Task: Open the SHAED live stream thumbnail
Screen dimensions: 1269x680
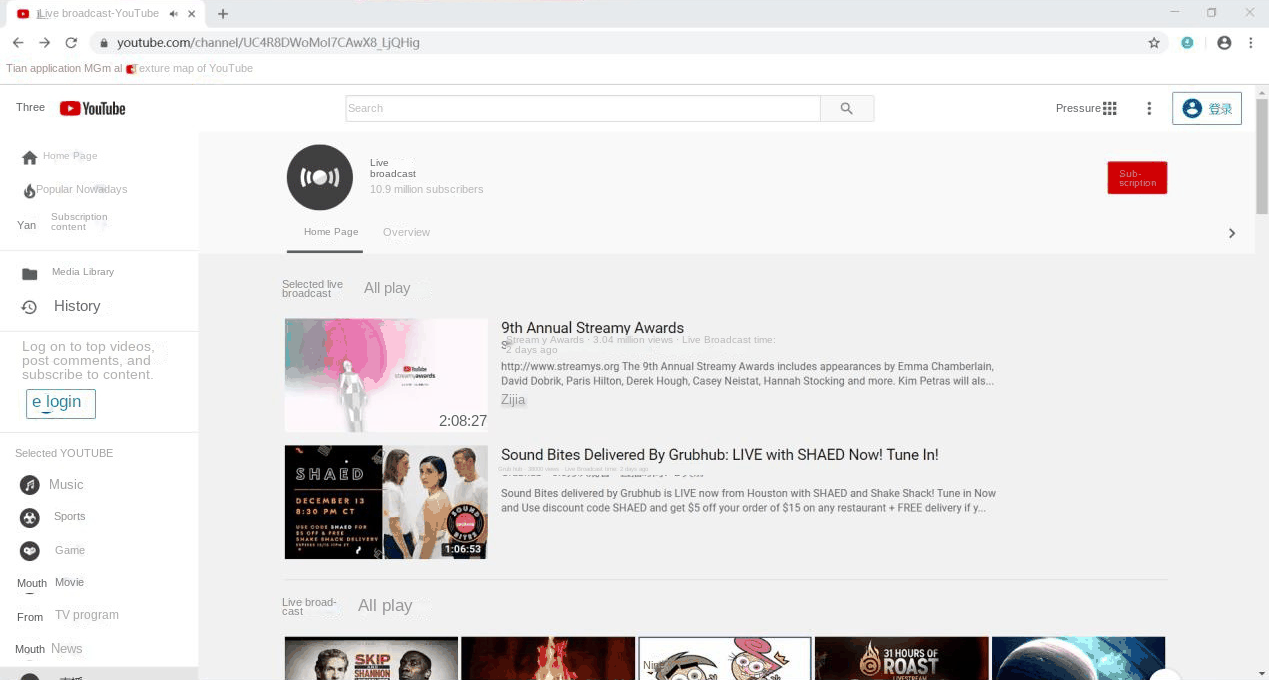Action: [385, 501]
